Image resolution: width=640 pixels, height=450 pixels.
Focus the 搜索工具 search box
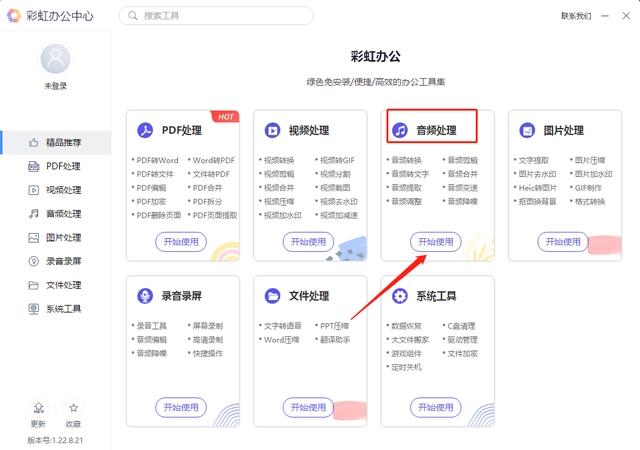[x=216, y=16]
